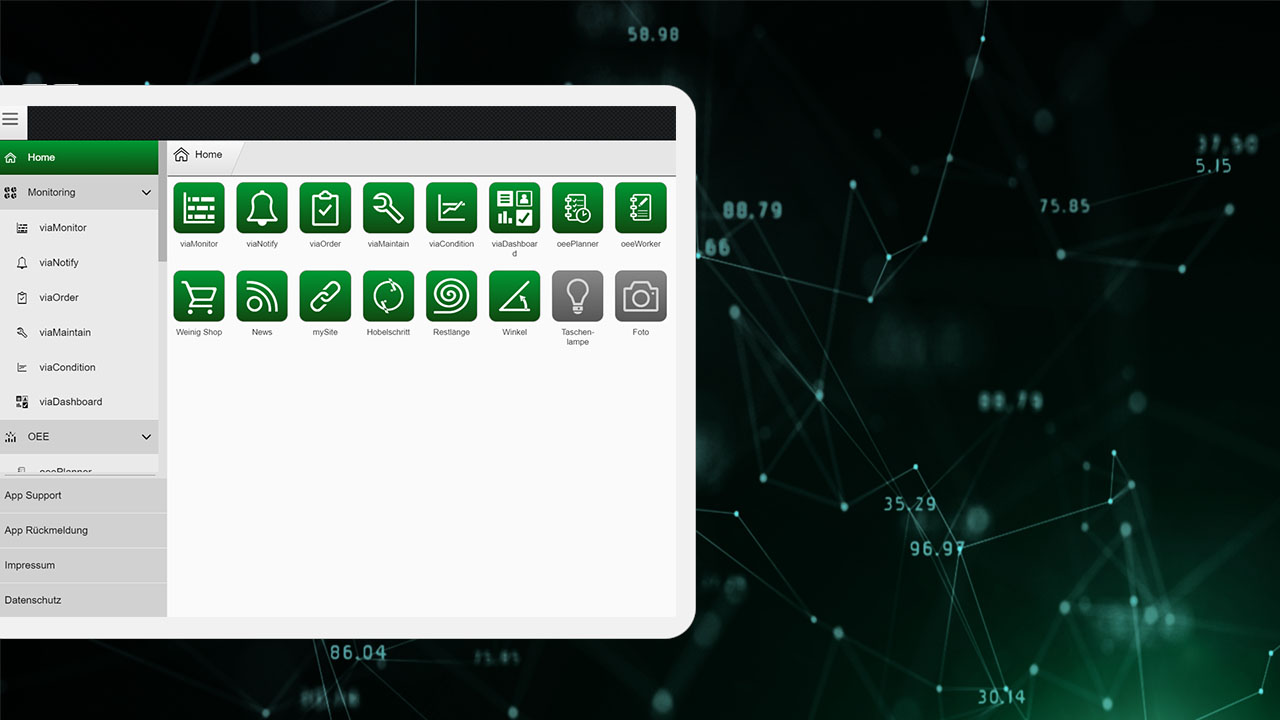
Task: Launch the mySite link tile
Action: click(x=325, y=296)
